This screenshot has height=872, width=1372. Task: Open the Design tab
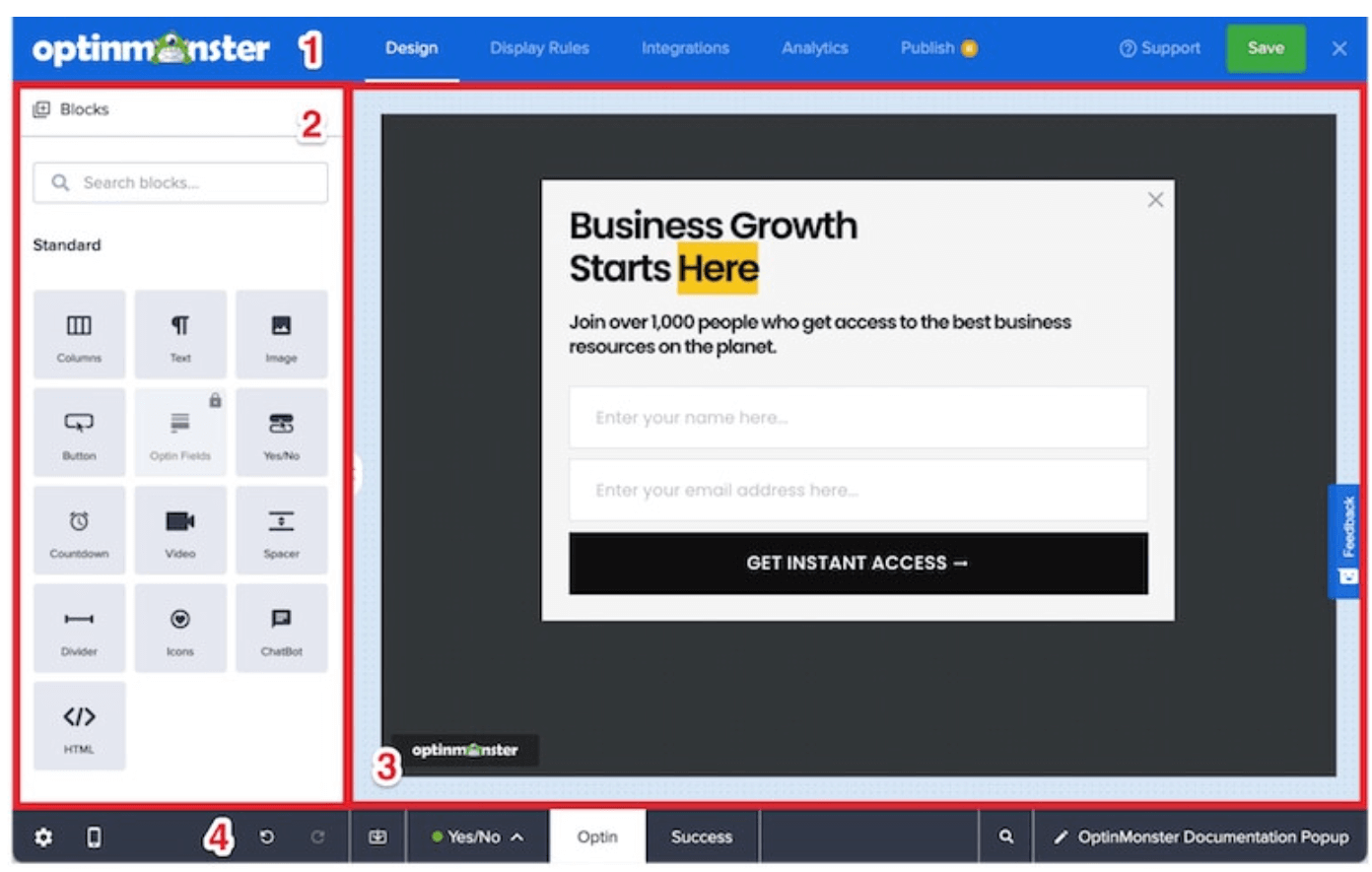tap(412, 48)
